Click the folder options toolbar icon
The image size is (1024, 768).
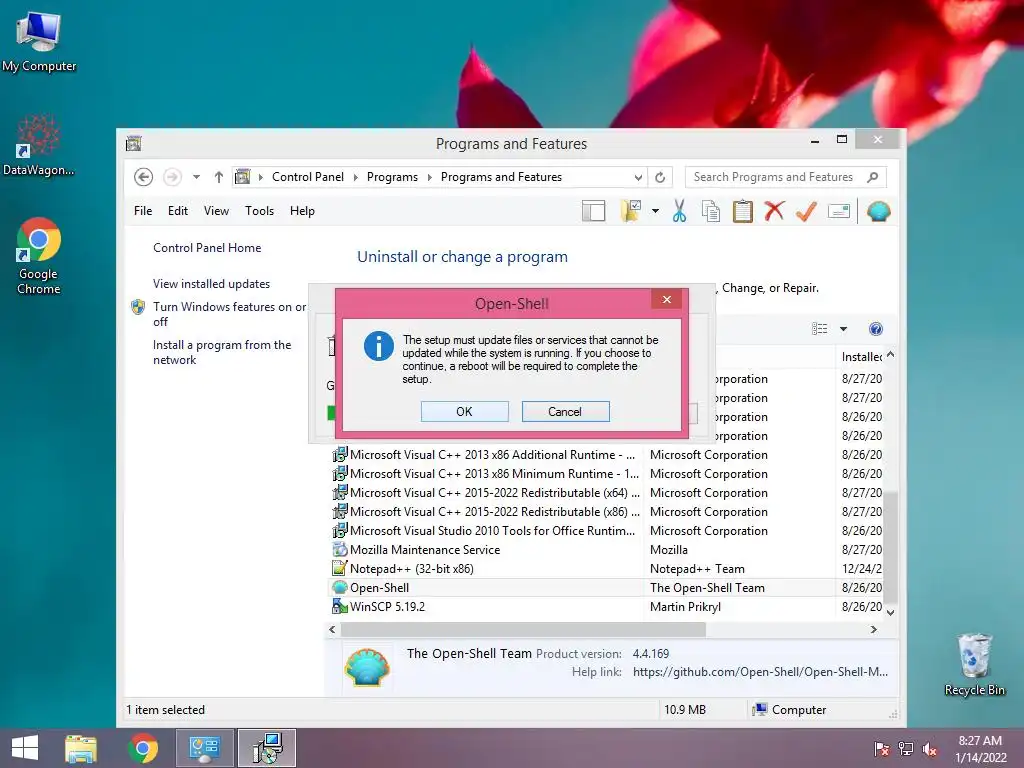click(631, 211)
